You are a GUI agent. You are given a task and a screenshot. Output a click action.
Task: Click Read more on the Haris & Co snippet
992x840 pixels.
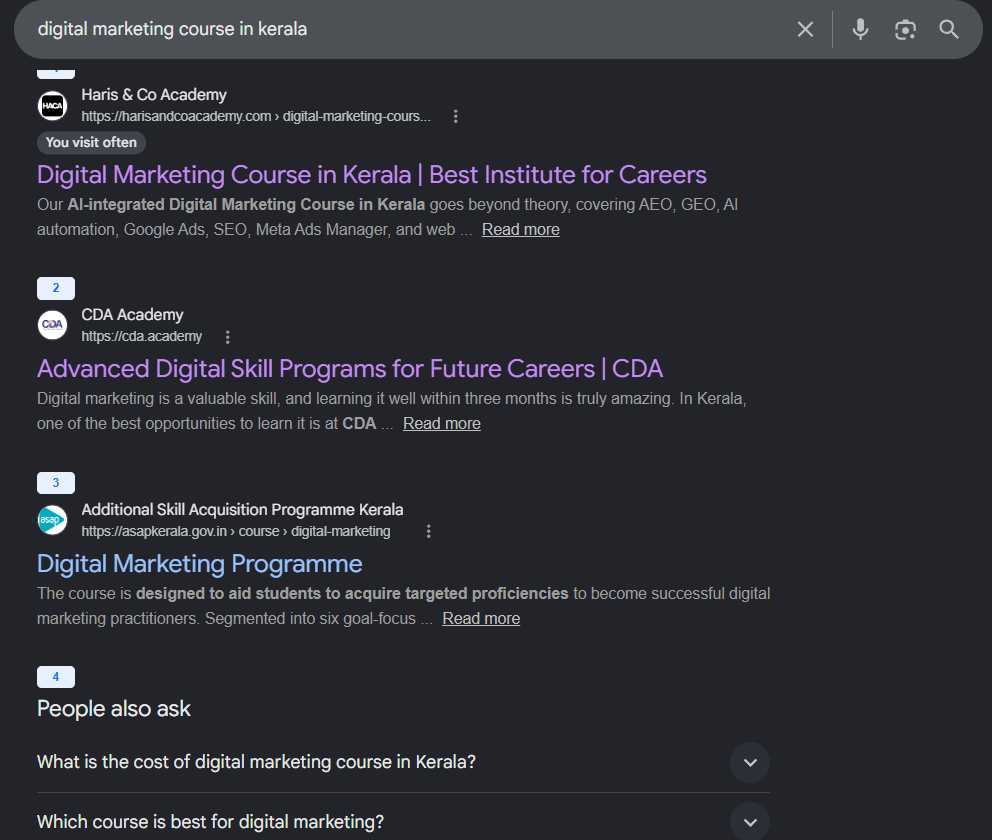(x=521, y=230)
